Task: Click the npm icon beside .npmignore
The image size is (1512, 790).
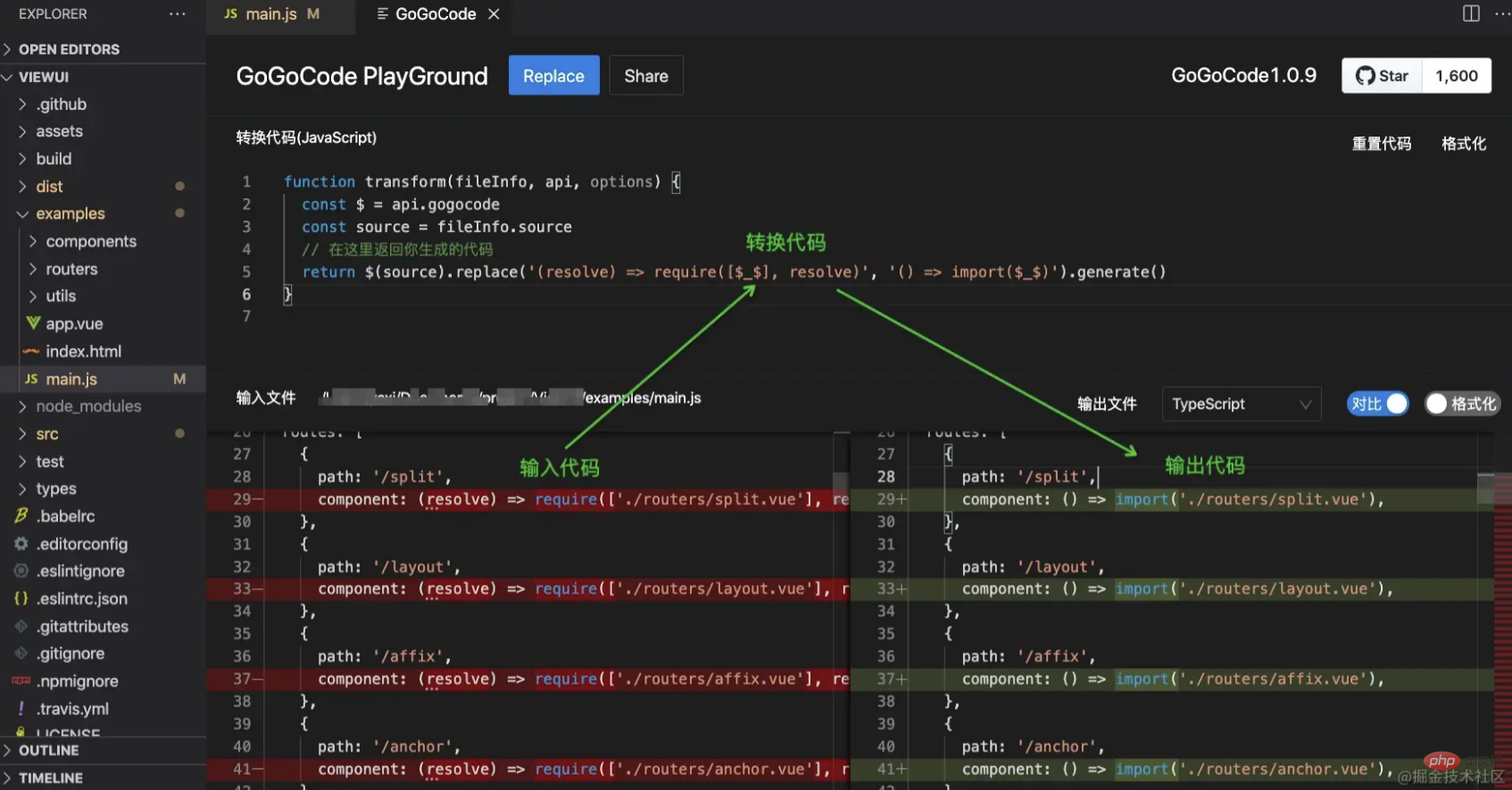Action: [21, 681]
